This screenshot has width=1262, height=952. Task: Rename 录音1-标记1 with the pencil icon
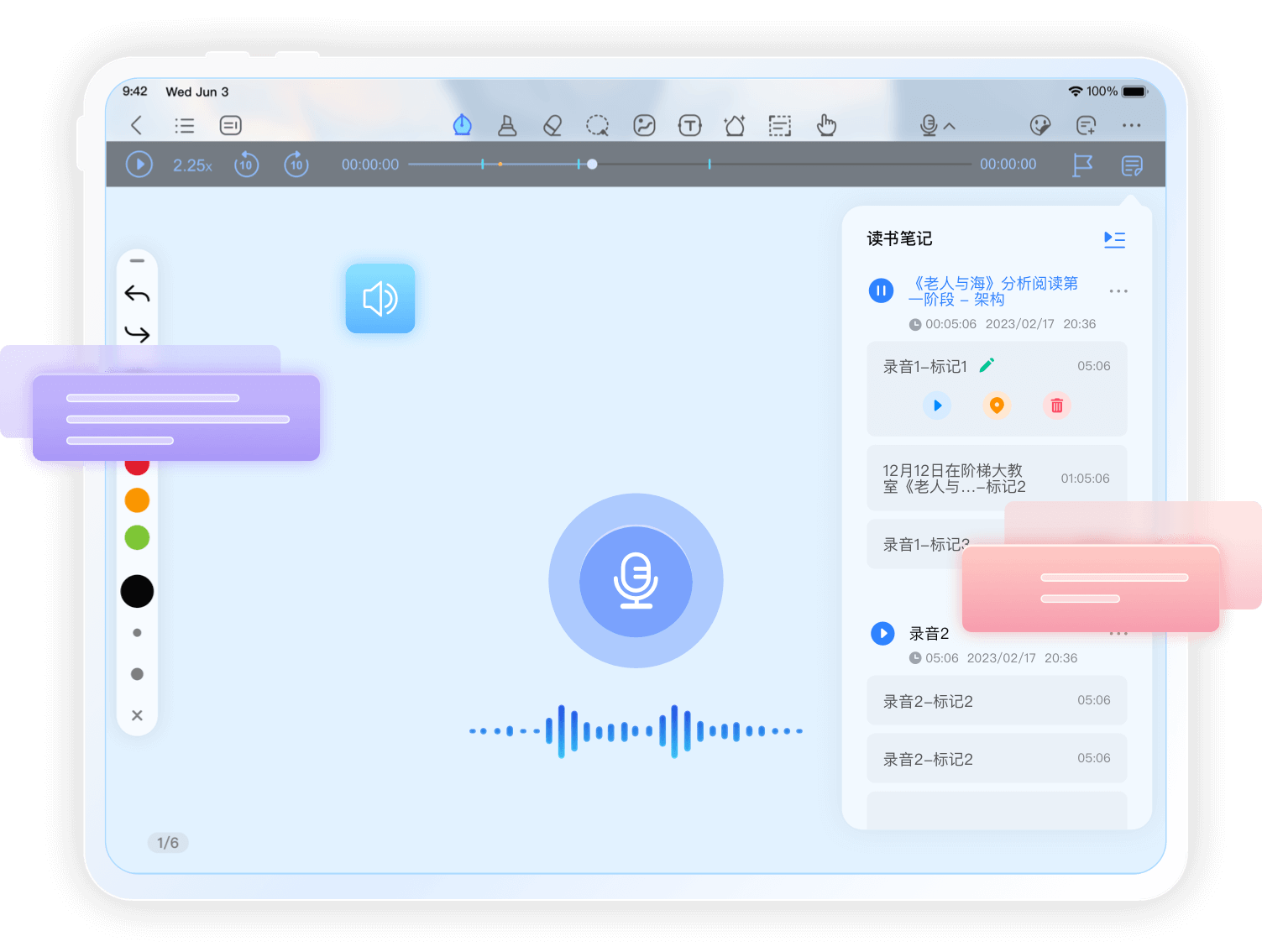(987, 365)
